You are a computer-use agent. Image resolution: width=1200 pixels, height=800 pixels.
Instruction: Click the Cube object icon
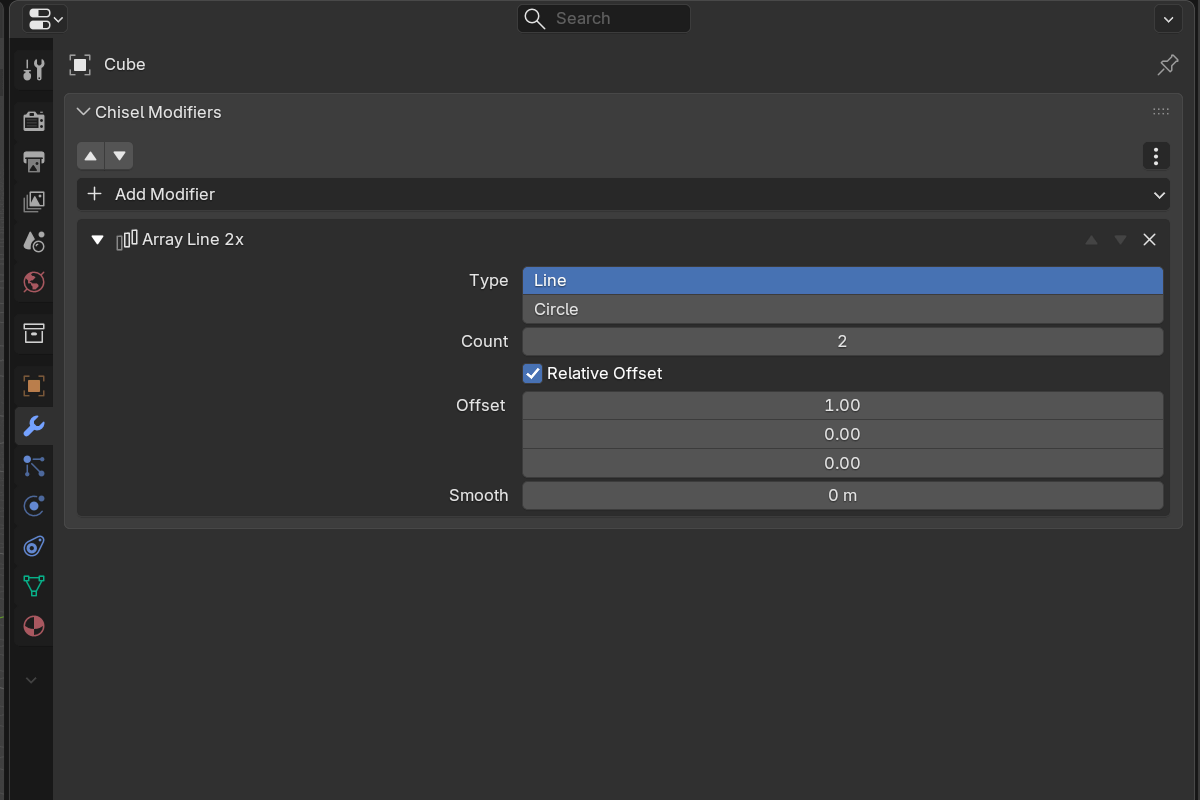[80, 65]
